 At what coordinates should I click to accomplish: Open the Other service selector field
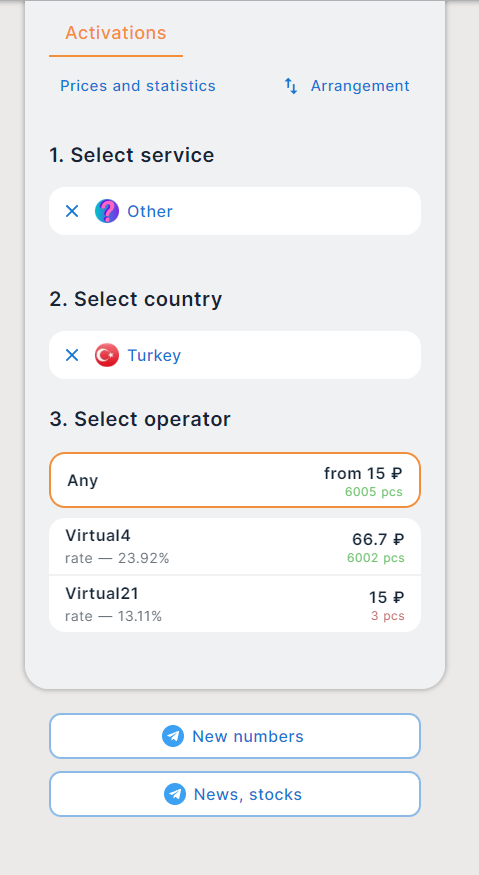[x=235, y=211]
